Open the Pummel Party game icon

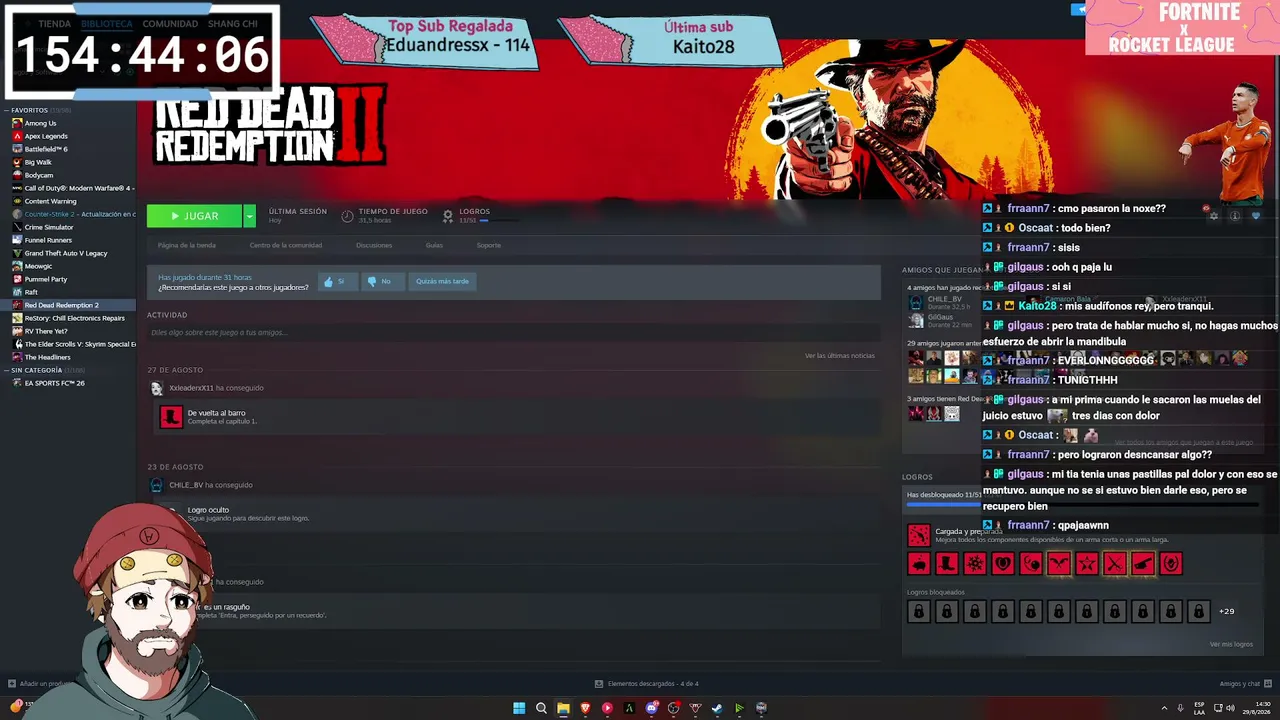coord(17,279)
